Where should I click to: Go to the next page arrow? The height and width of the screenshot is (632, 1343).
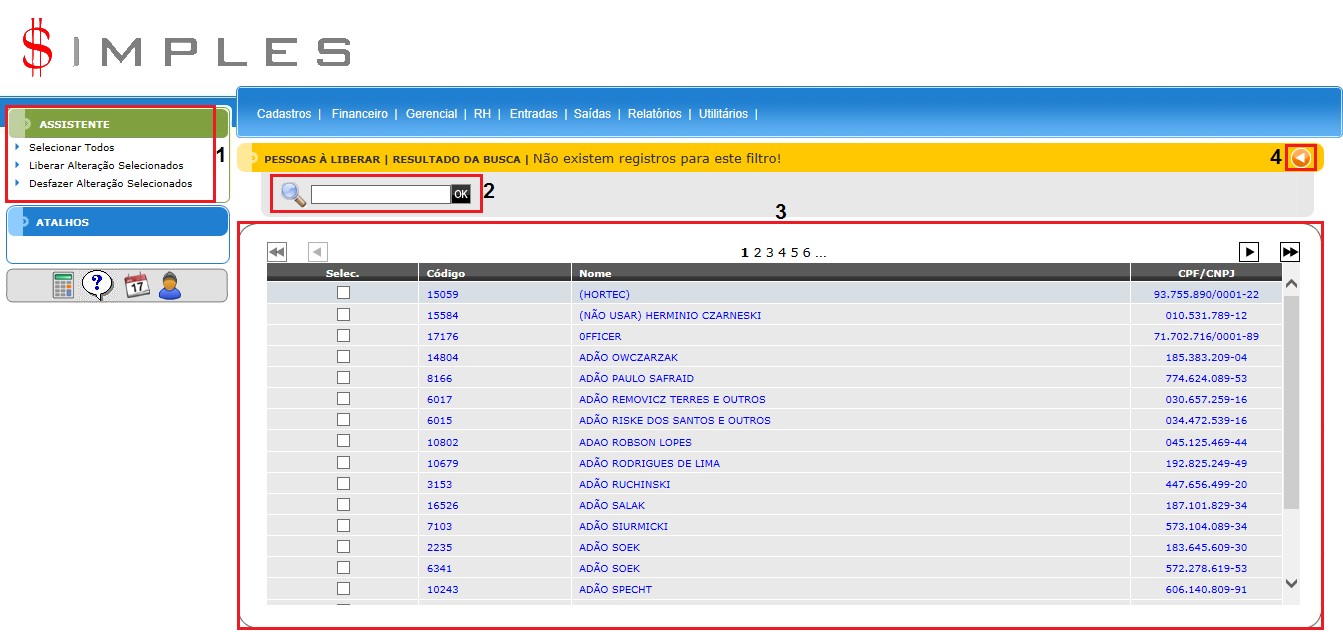coord(1249,252)
